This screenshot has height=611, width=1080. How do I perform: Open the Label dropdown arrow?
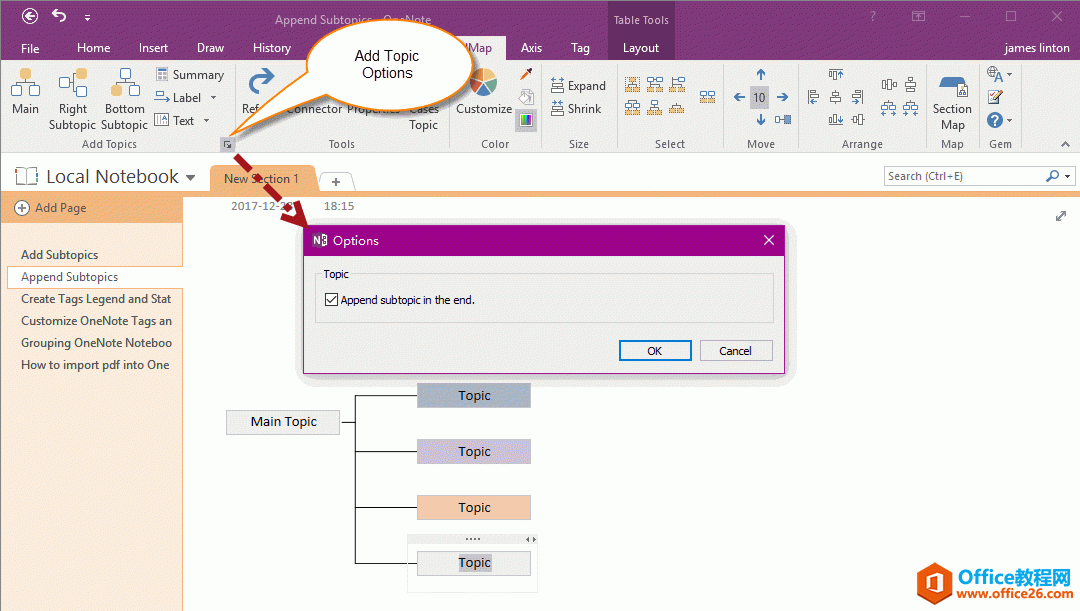click(213, 98)
